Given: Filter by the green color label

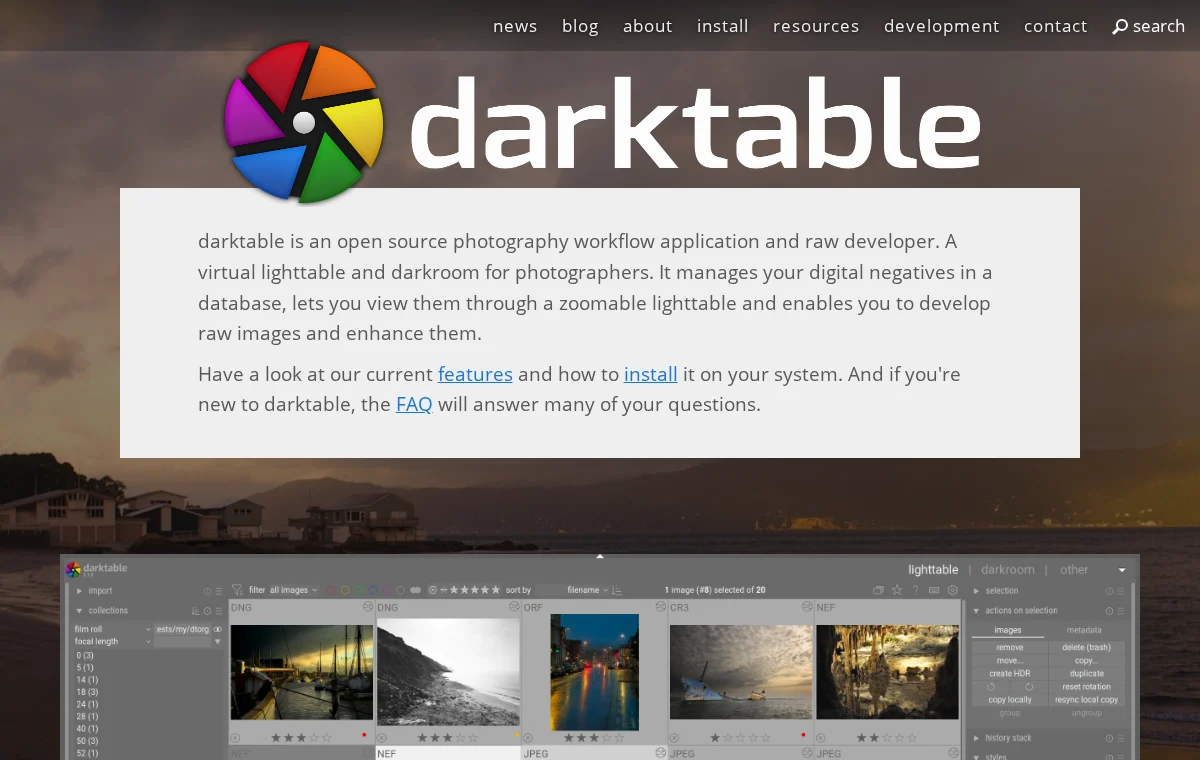Looking at the screenshot, I should coord(359,590).
